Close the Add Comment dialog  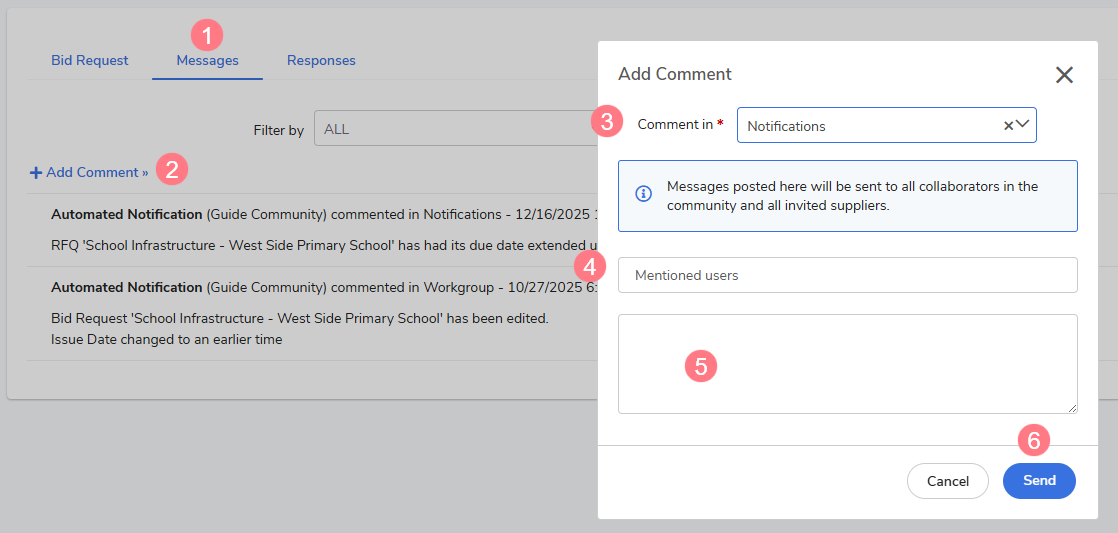tap(1064, 75)
